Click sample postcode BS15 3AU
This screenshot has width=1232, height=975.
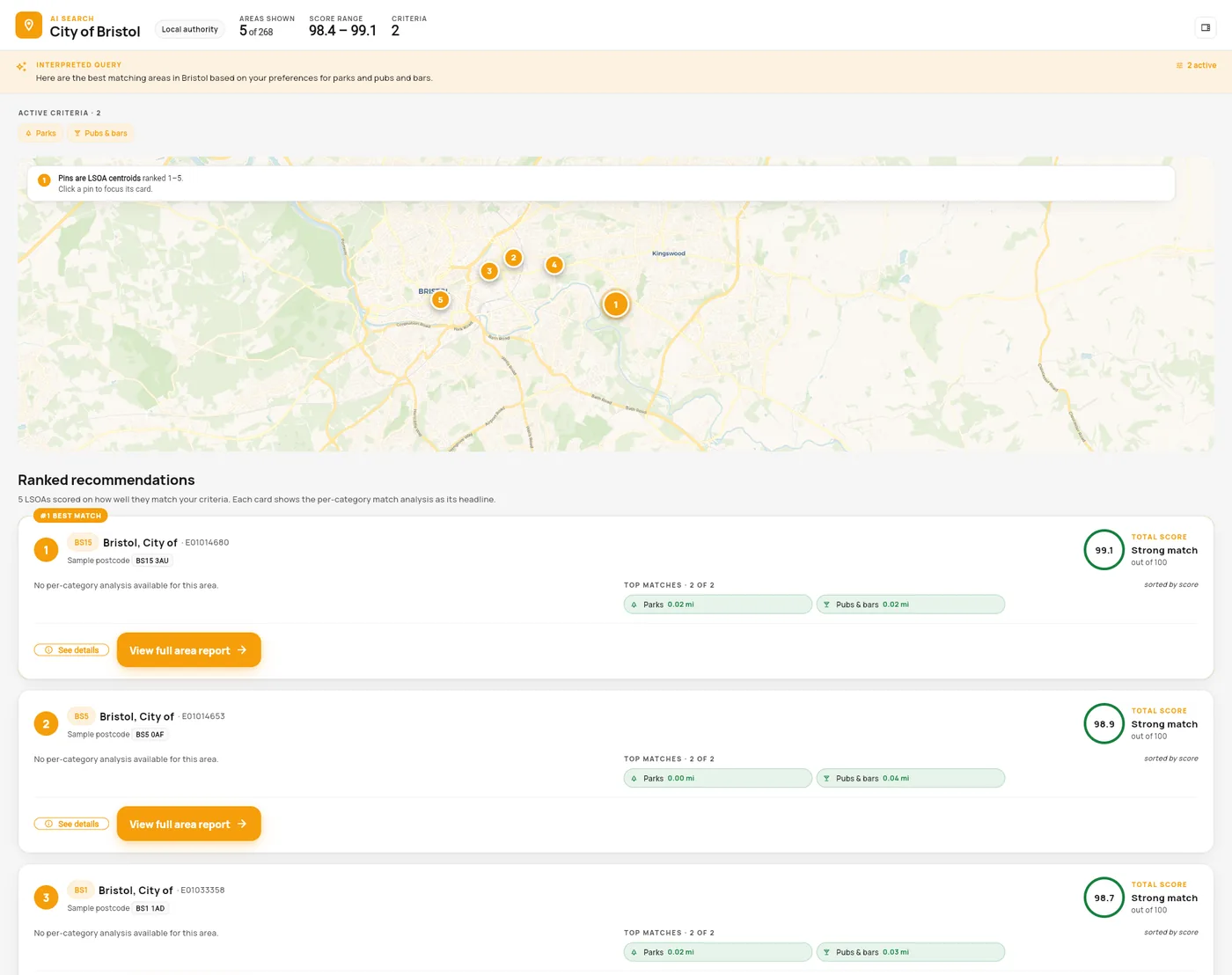pyautogui.click(x=152, y=561)
